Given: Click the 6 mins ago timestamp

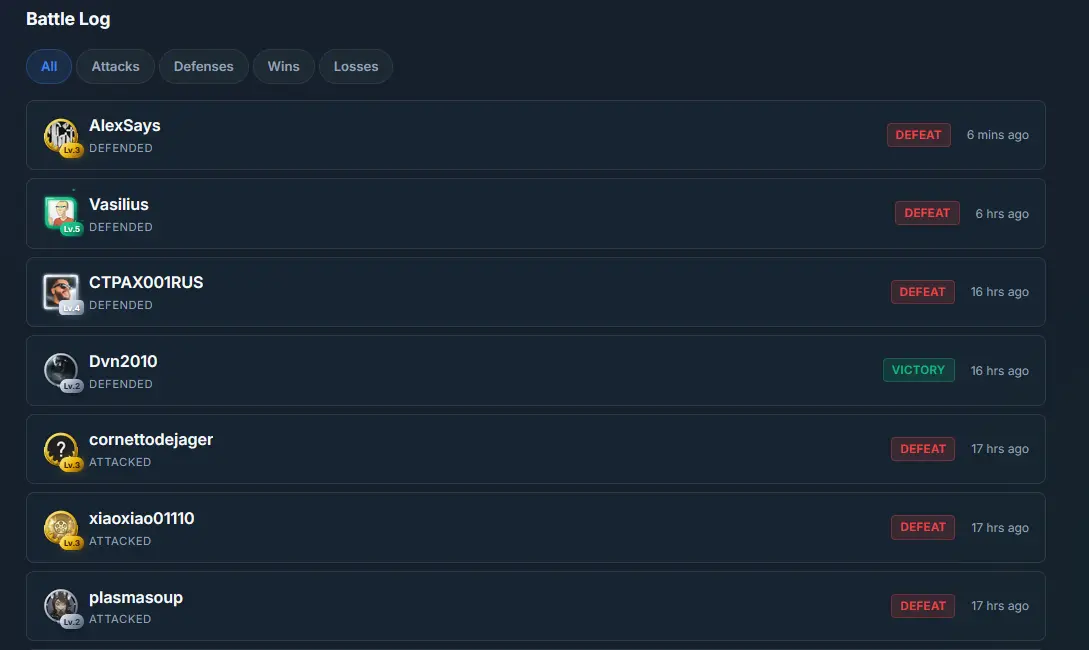Looking at the screenshot, I should tap(997, 135).
